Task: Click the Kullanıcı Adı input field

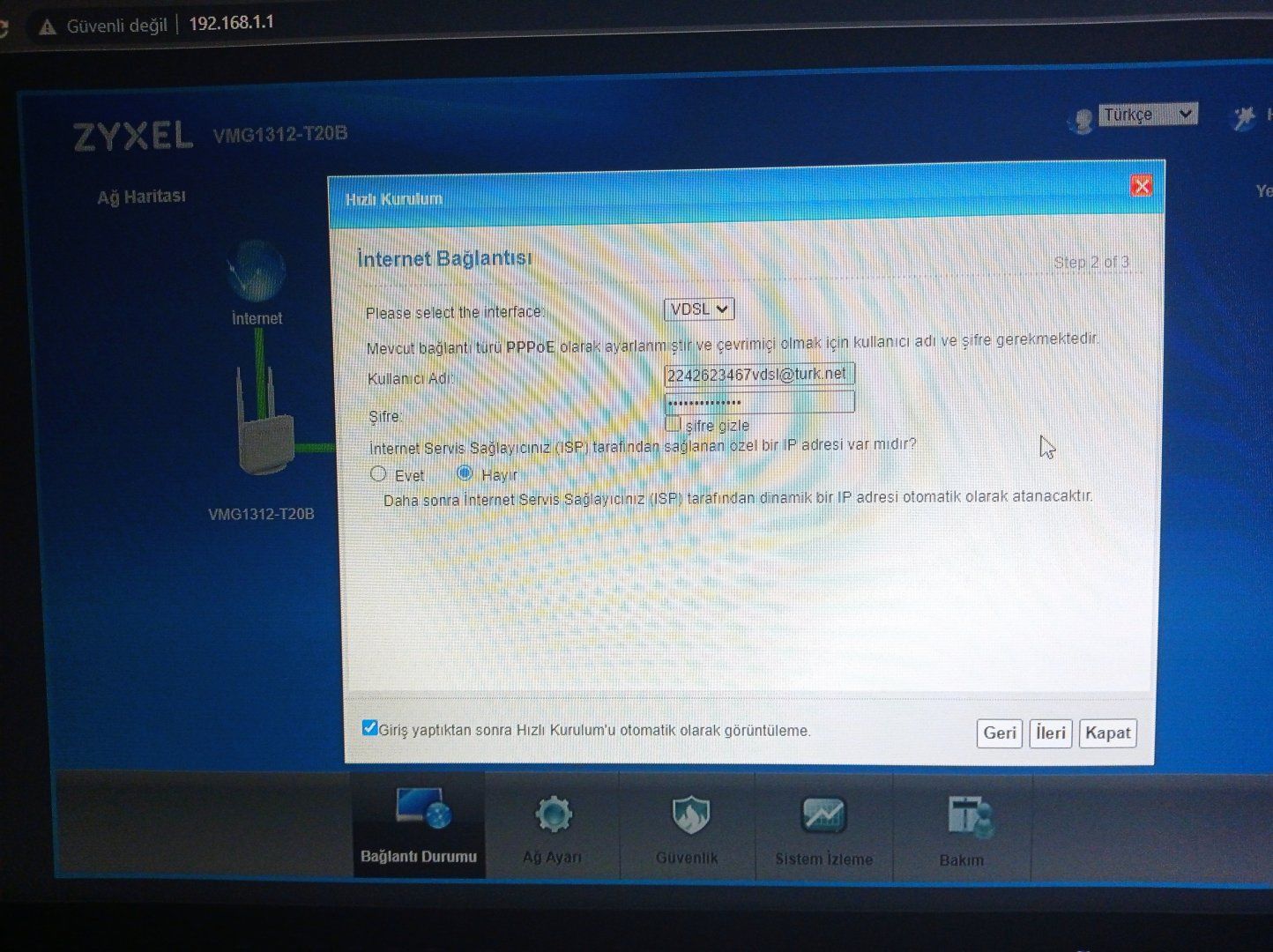Action: [759, 375]
